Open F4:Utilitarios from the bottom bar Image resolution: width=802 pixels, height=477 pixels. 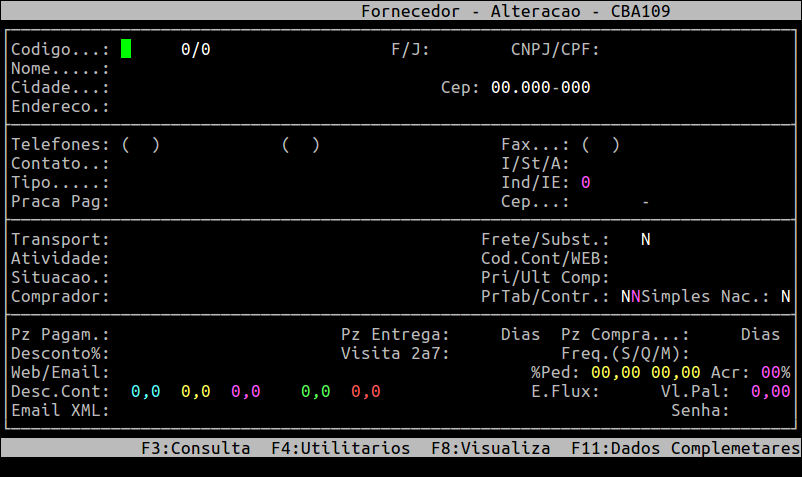tap(340, 448)
